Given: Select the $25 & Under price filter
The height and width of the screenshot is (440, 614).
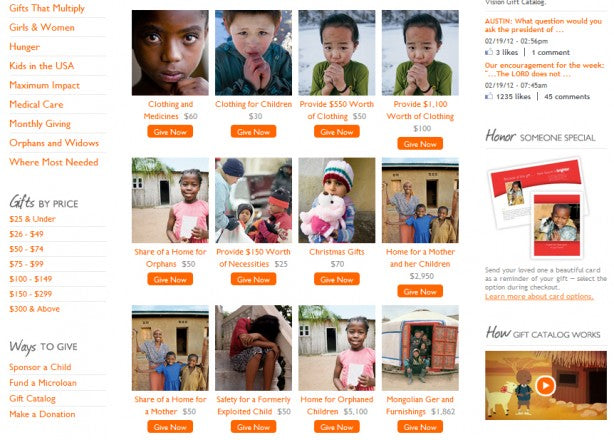Looking at the screenshot, I should (x=32, y=219).
